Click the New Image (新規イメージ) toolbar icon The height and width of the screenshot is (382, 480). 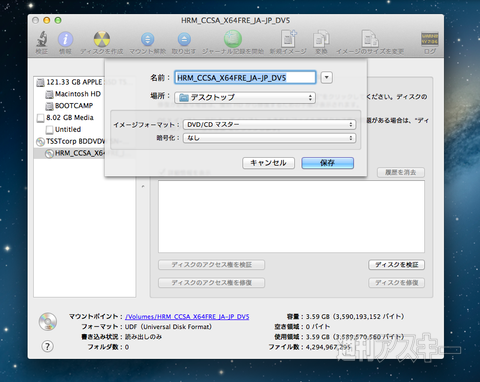tap(288, 39)
